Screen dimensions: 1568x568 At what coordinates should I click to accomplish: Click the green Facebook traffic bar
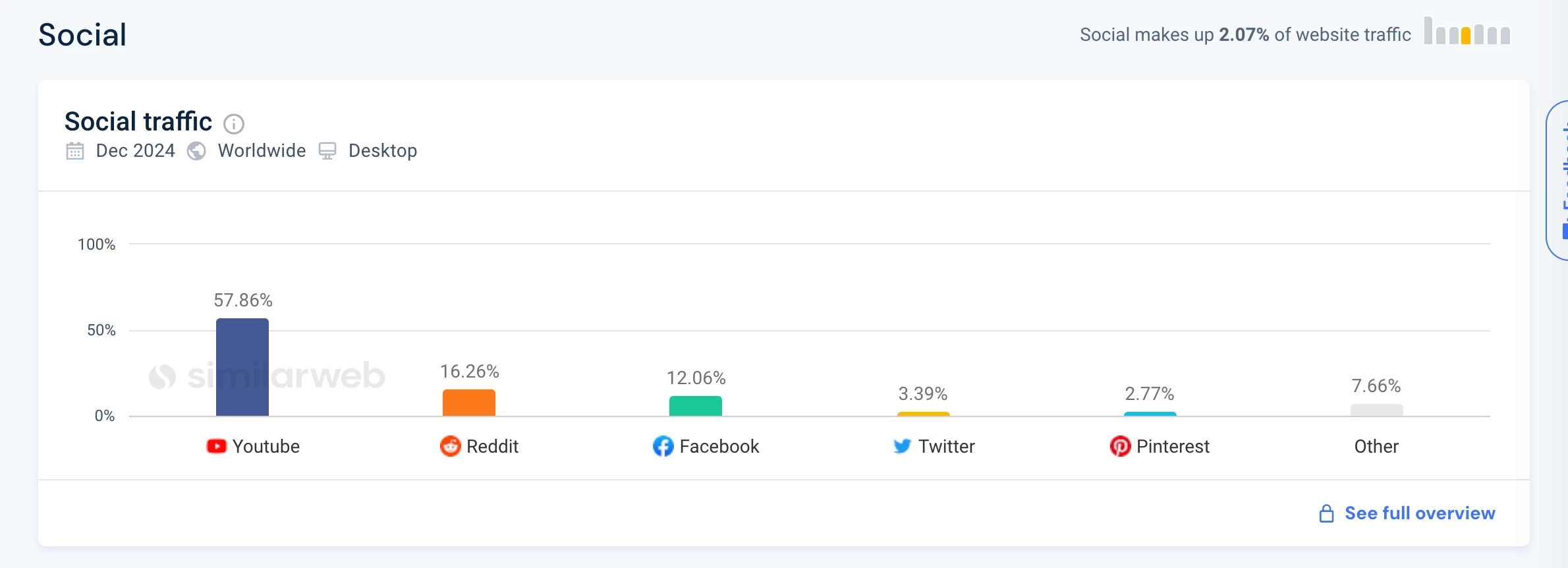point(696,406)
